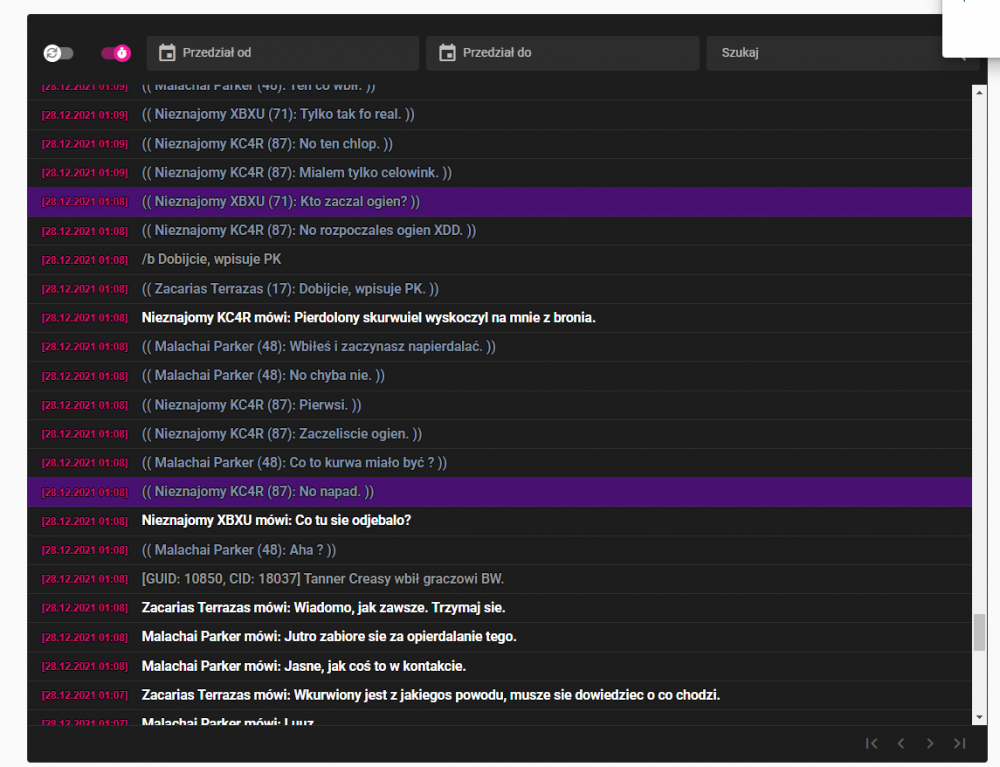This screenshot has width=1000, height=767.
Task: Click the 01:07 timestamp of the Wkurwiony row
Action: pyautogui.click(x=85, y=696)
